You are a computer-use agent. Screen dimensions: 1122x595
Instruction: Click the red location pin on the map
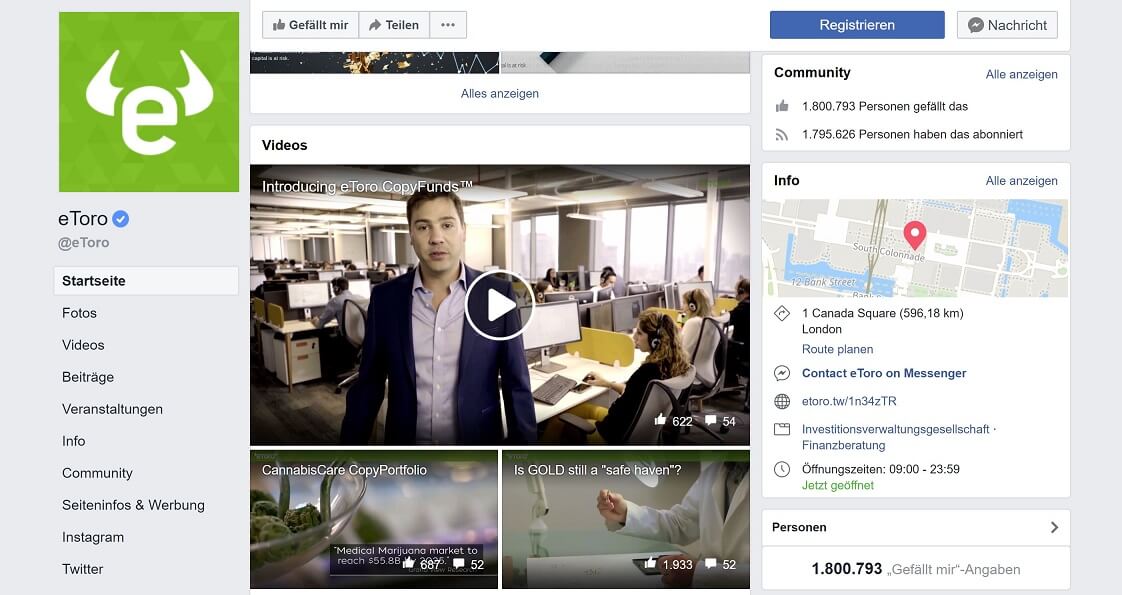coord(914,235)
